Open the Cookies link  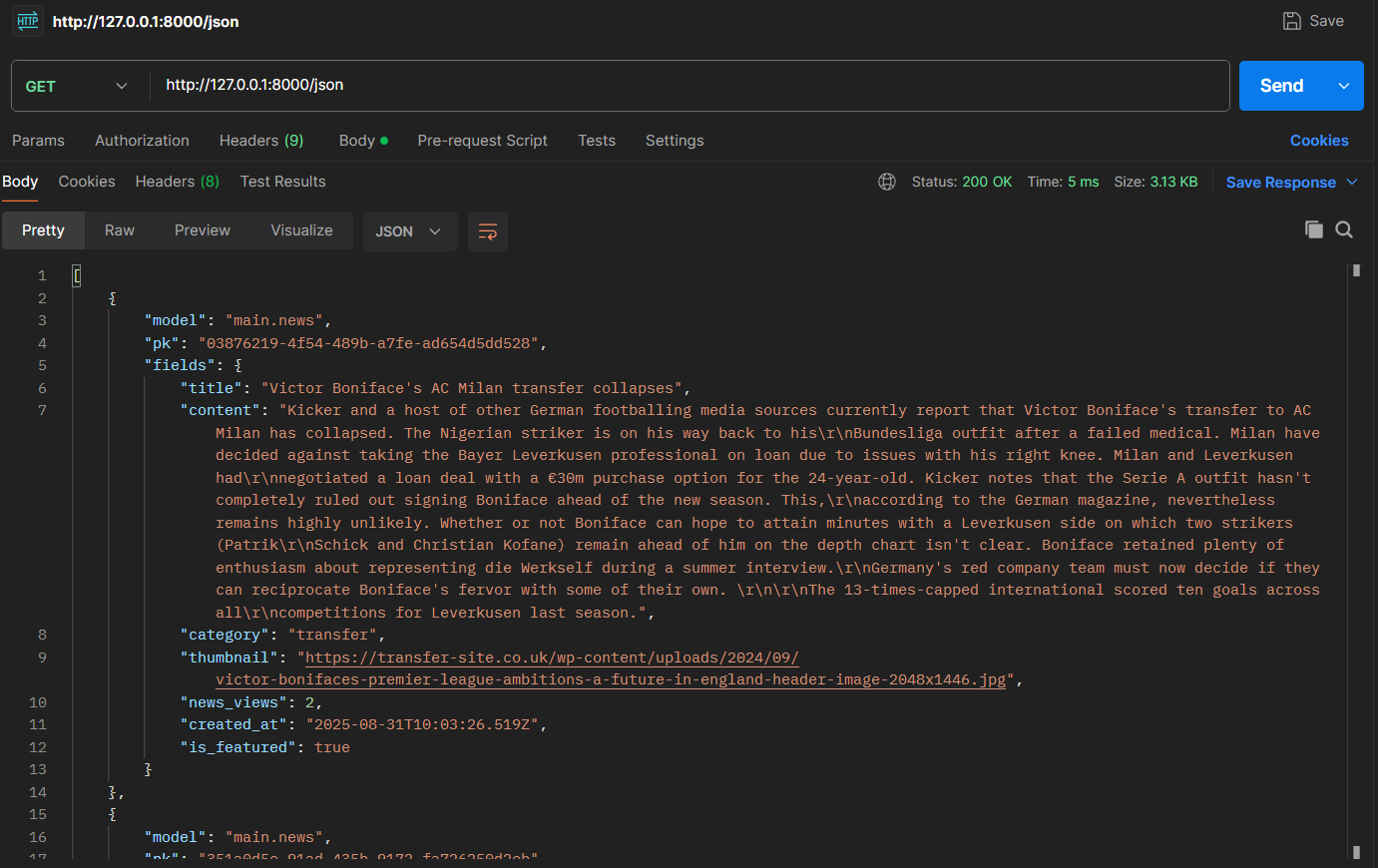point(1319,141)
